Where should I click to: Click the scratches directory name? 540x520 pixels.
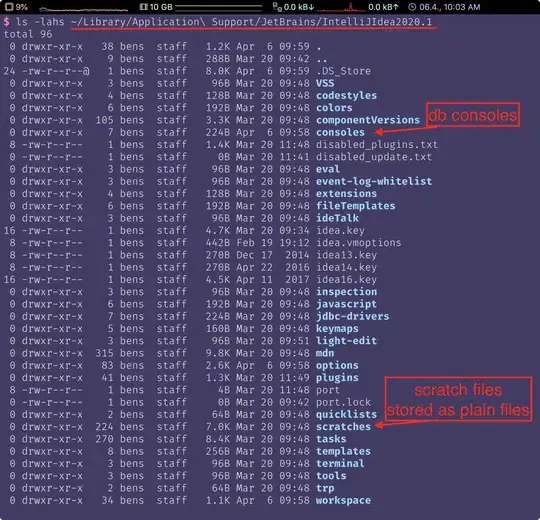343,427
